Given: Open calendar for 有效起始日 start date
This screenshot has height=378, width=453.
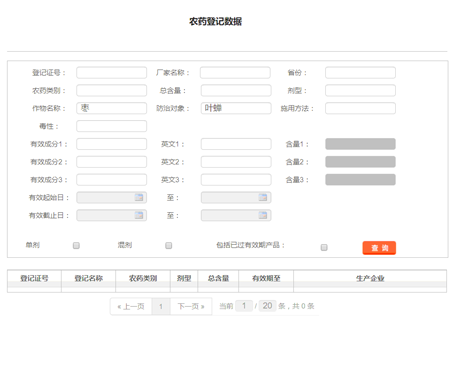Looking at the screenshot, I should [139, 197].
